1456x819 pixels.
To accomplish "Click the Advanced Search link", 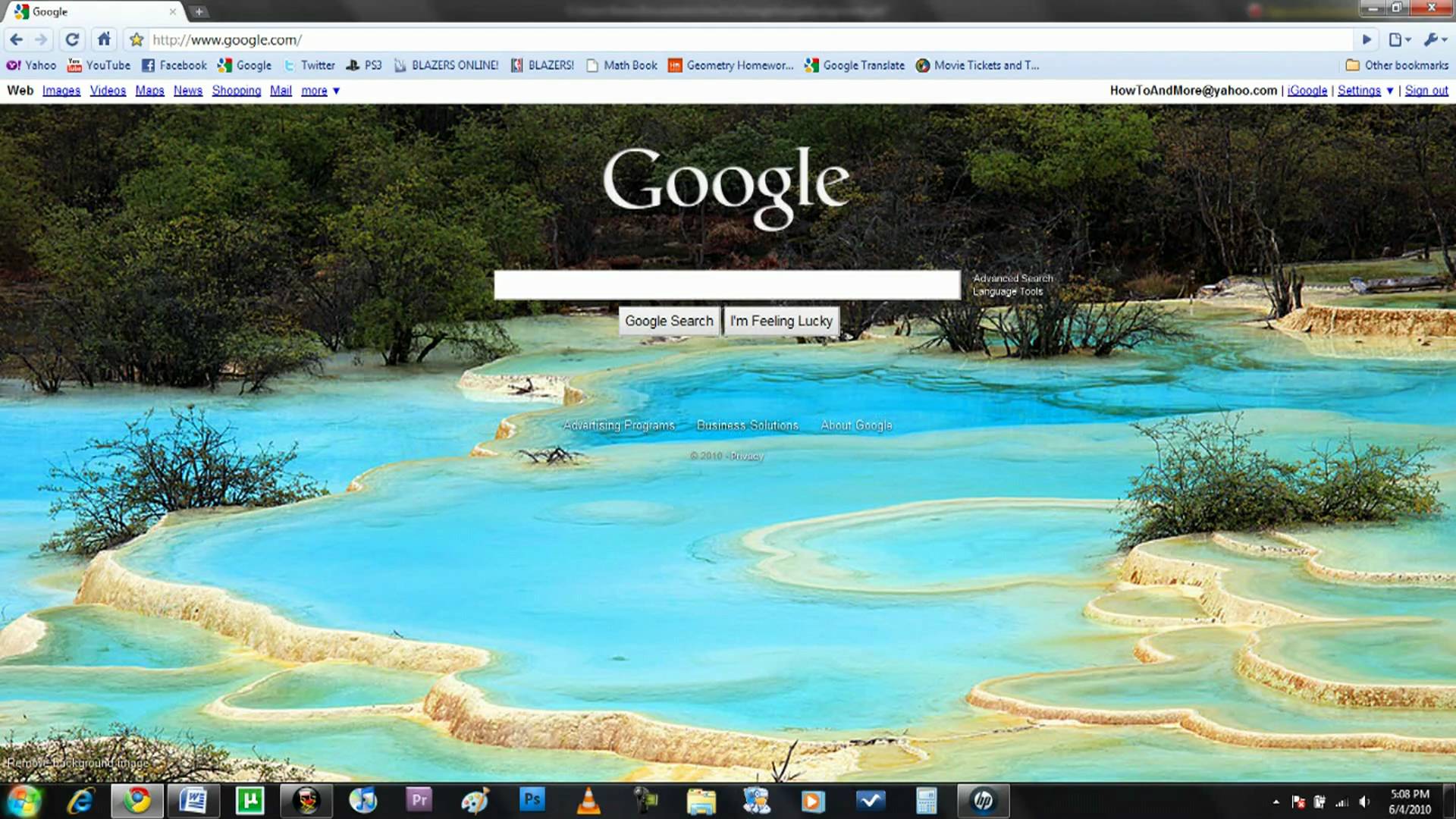I will [x=1012, y=278].
